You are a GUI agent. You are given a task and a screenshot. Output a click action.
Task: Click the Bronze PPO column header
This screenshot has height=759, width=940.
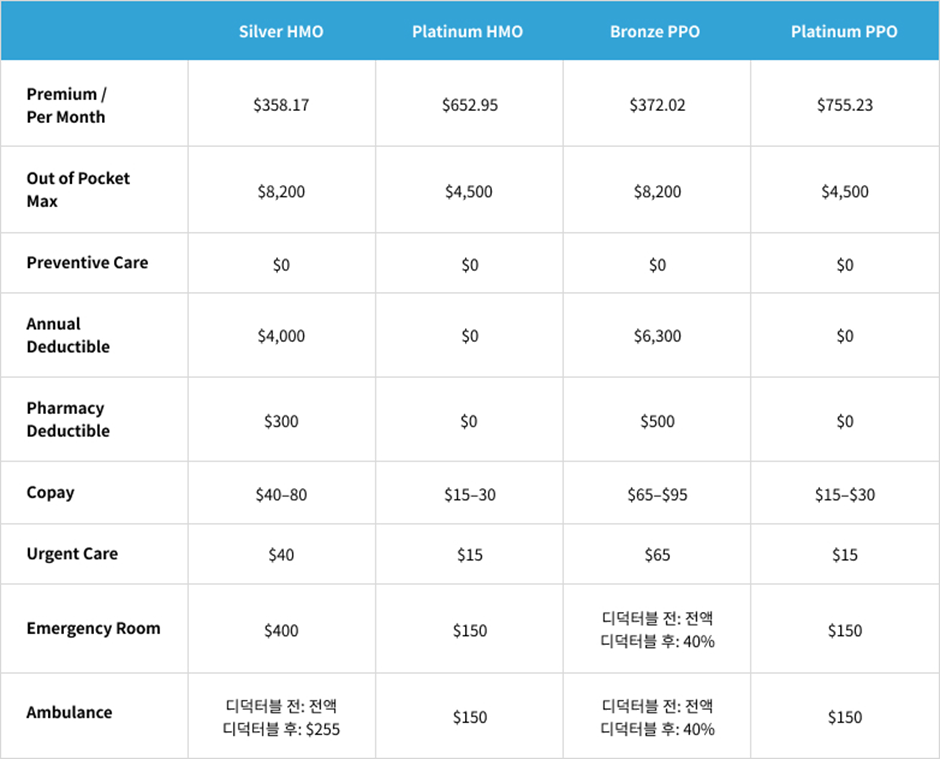tap(656, 31)
